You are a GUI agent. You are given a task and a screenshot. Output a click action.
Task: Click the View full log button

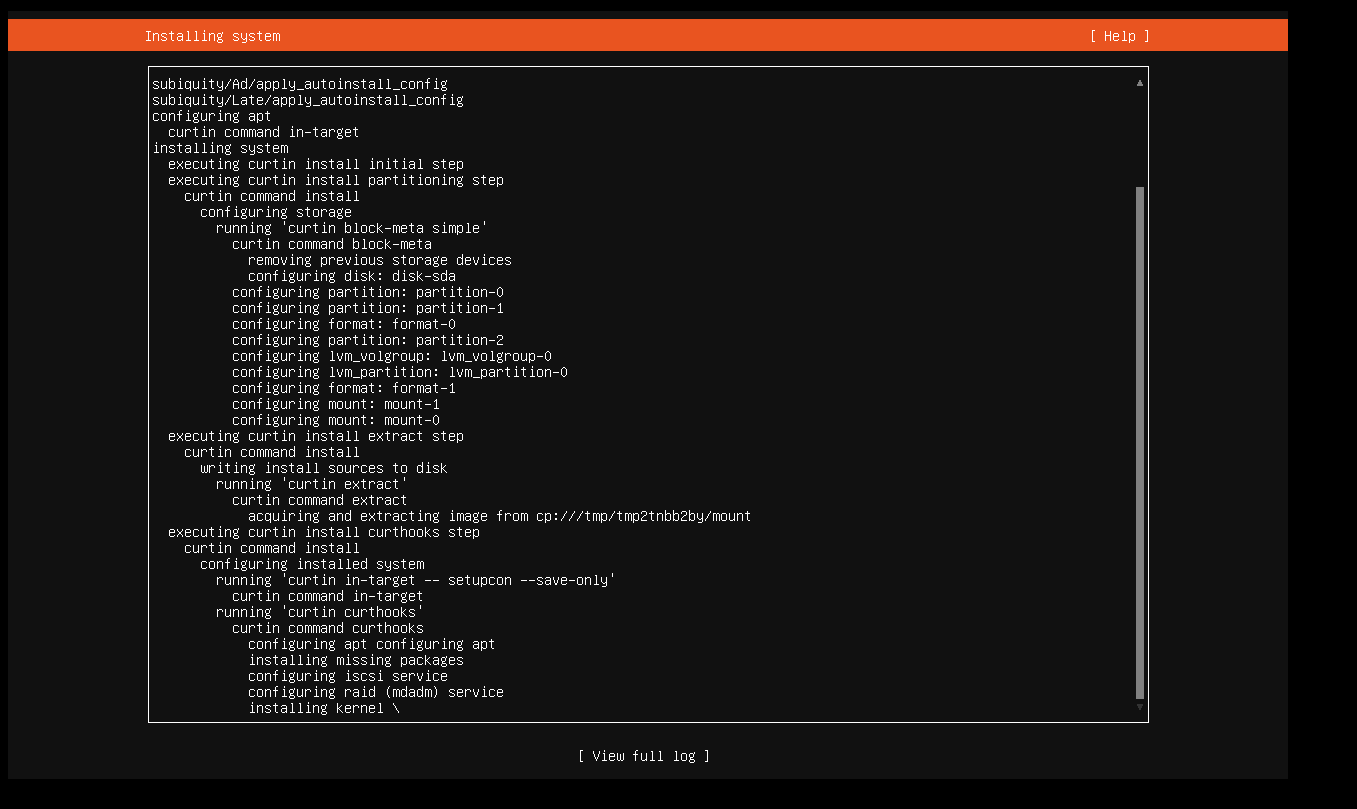click(644, 756)
